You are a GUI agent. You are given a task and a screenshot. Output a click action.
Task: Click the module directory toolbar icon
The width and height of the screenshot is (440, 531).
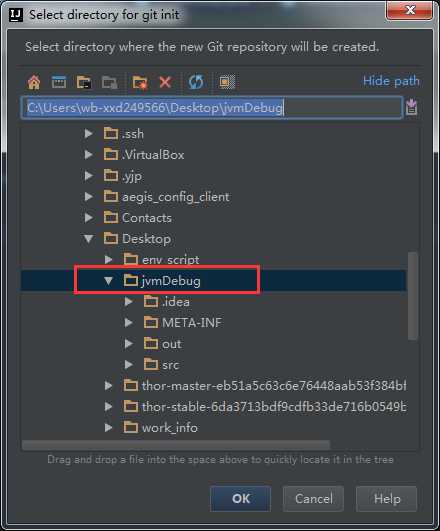pyautogui.click(x=110, y=82)
